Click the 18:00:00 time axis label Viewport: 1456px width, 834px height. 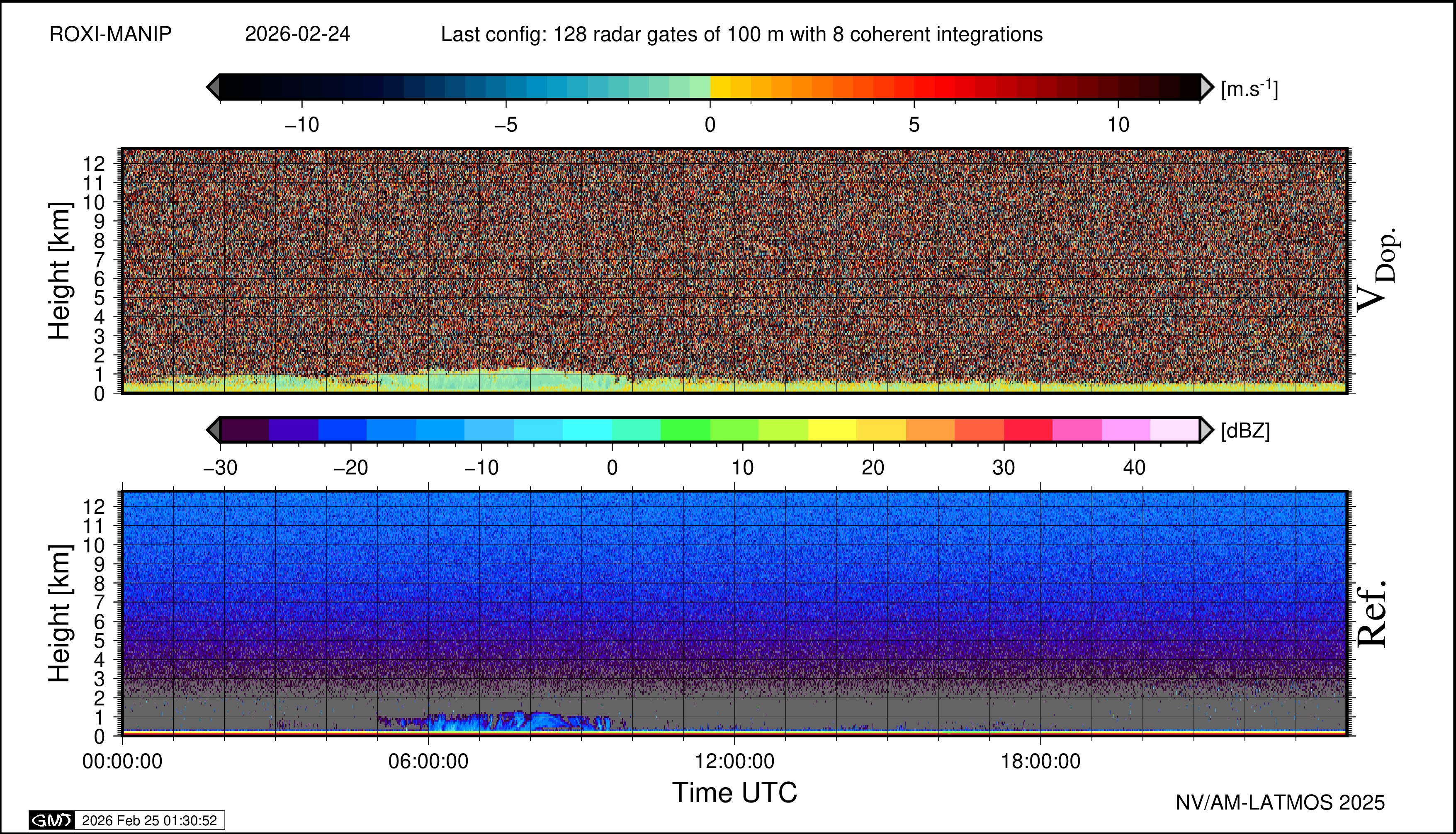1040,761
